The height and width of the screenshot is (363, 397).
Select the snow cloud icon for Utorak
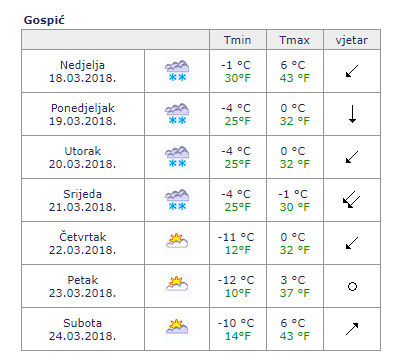tap(177, 157)
